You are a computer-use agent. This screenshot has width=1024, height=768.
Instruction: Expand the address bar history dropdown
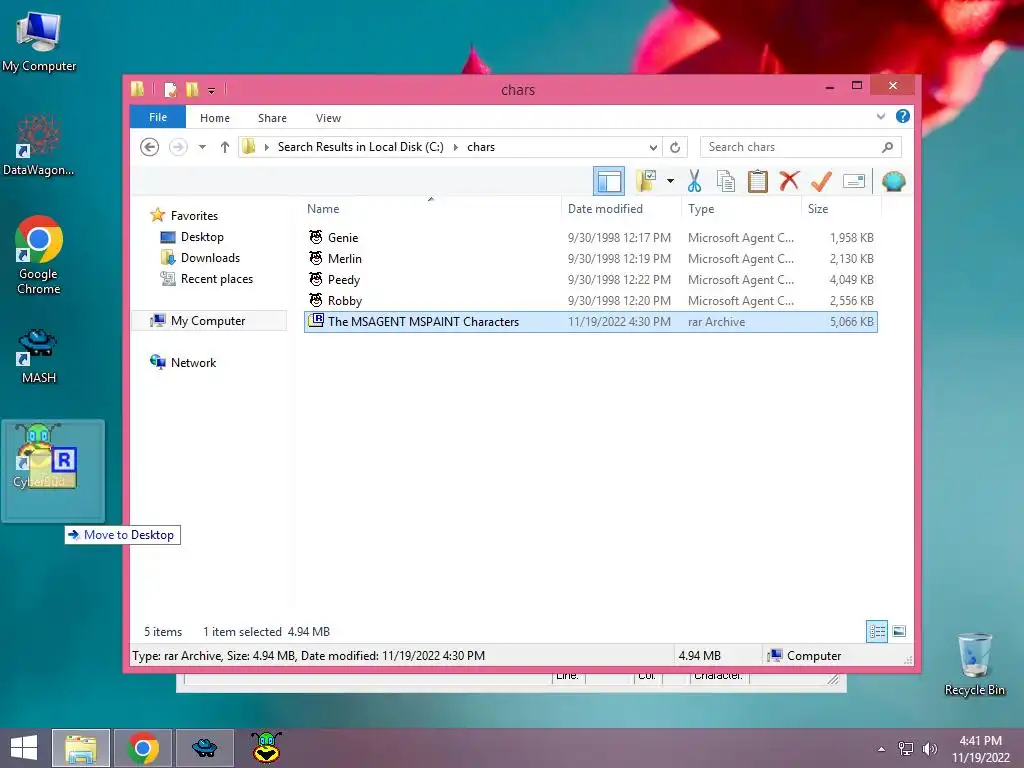[653, 147]
